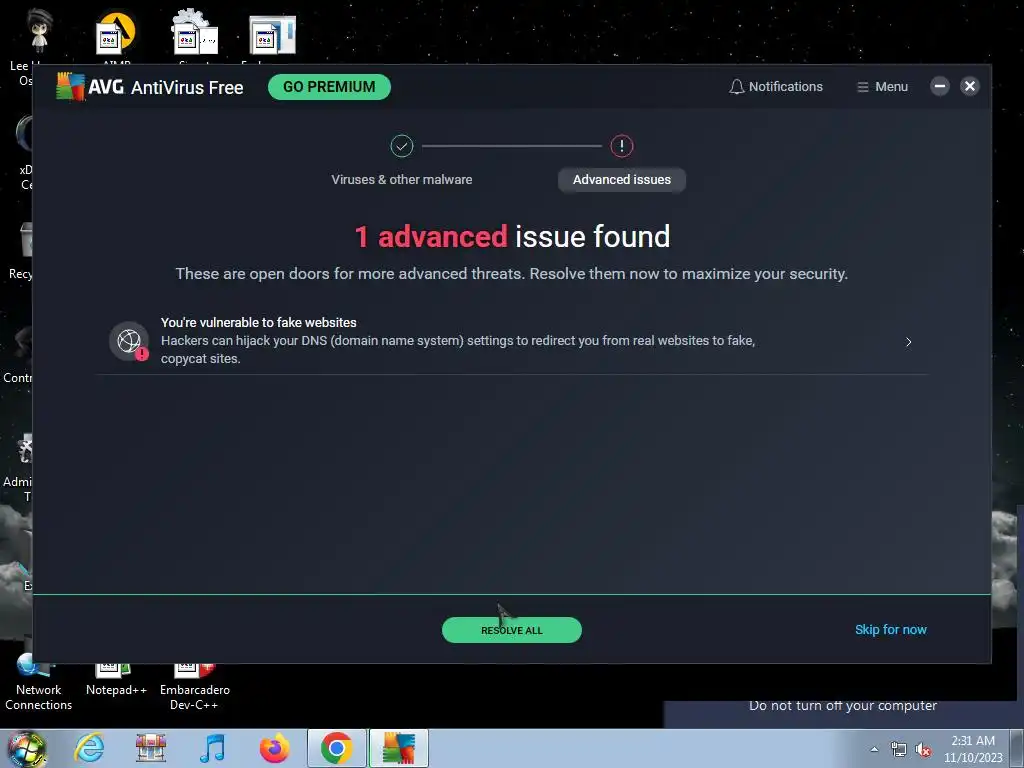Open Google Chrome from taskbar
The image size is (1024, 768).
point(336,748)
